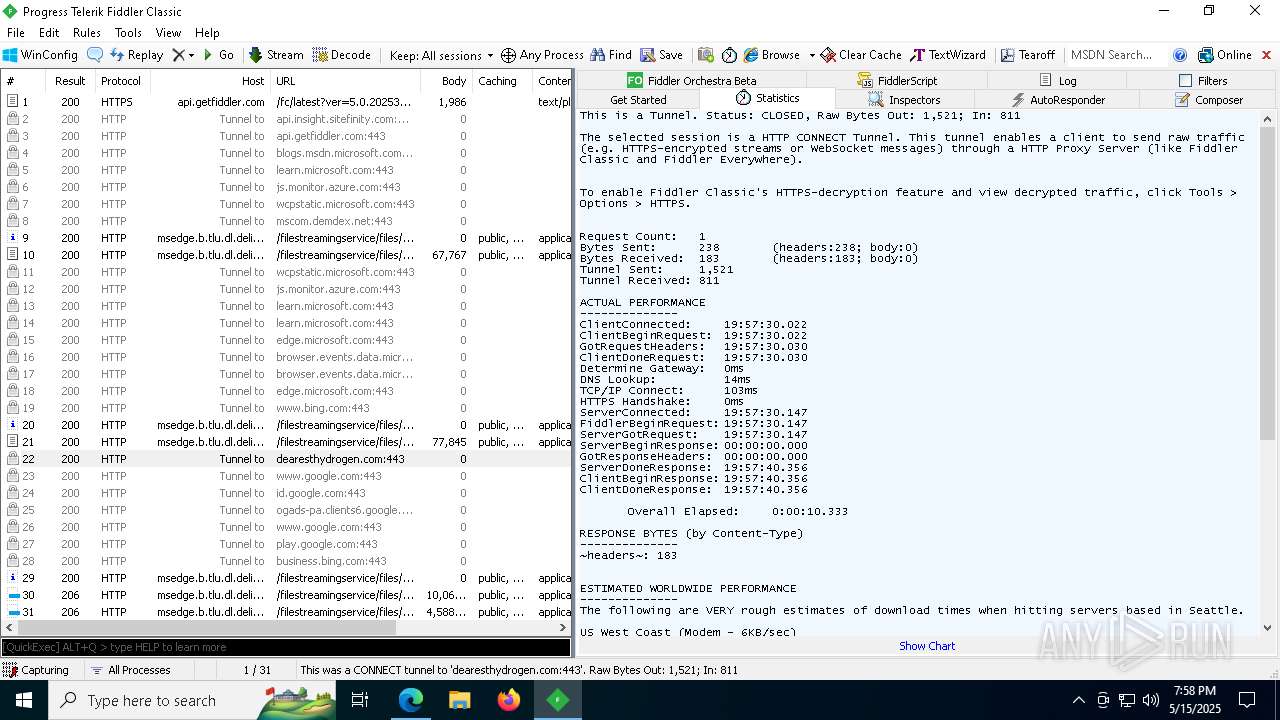Launch Browse in Internet Explorer

click(772, 55)
